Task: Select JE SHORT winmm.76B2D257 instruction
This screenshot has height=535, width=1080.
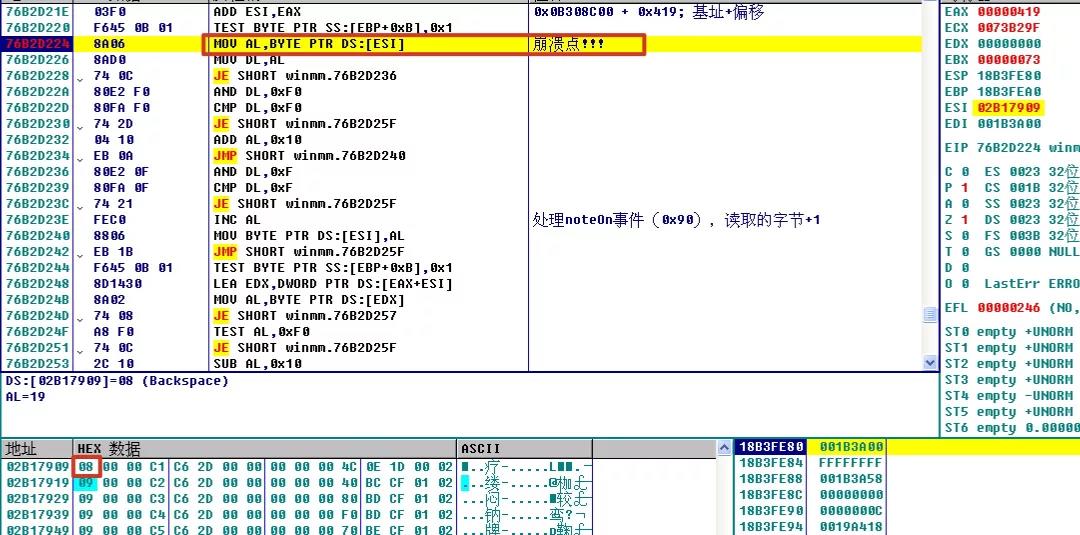Action: tap(305, 315)
